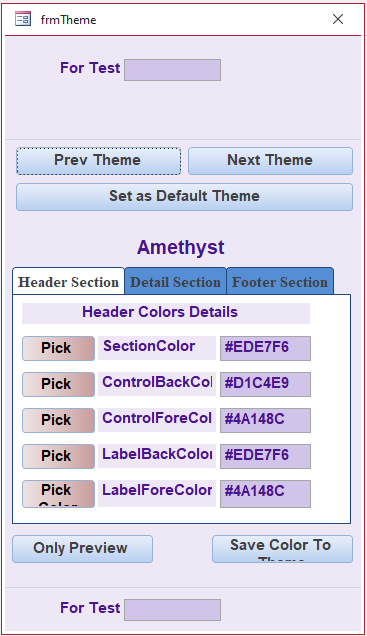Pick a color for LabelBackColor
The width and height of the screenshot is (367, 636).
58,457
